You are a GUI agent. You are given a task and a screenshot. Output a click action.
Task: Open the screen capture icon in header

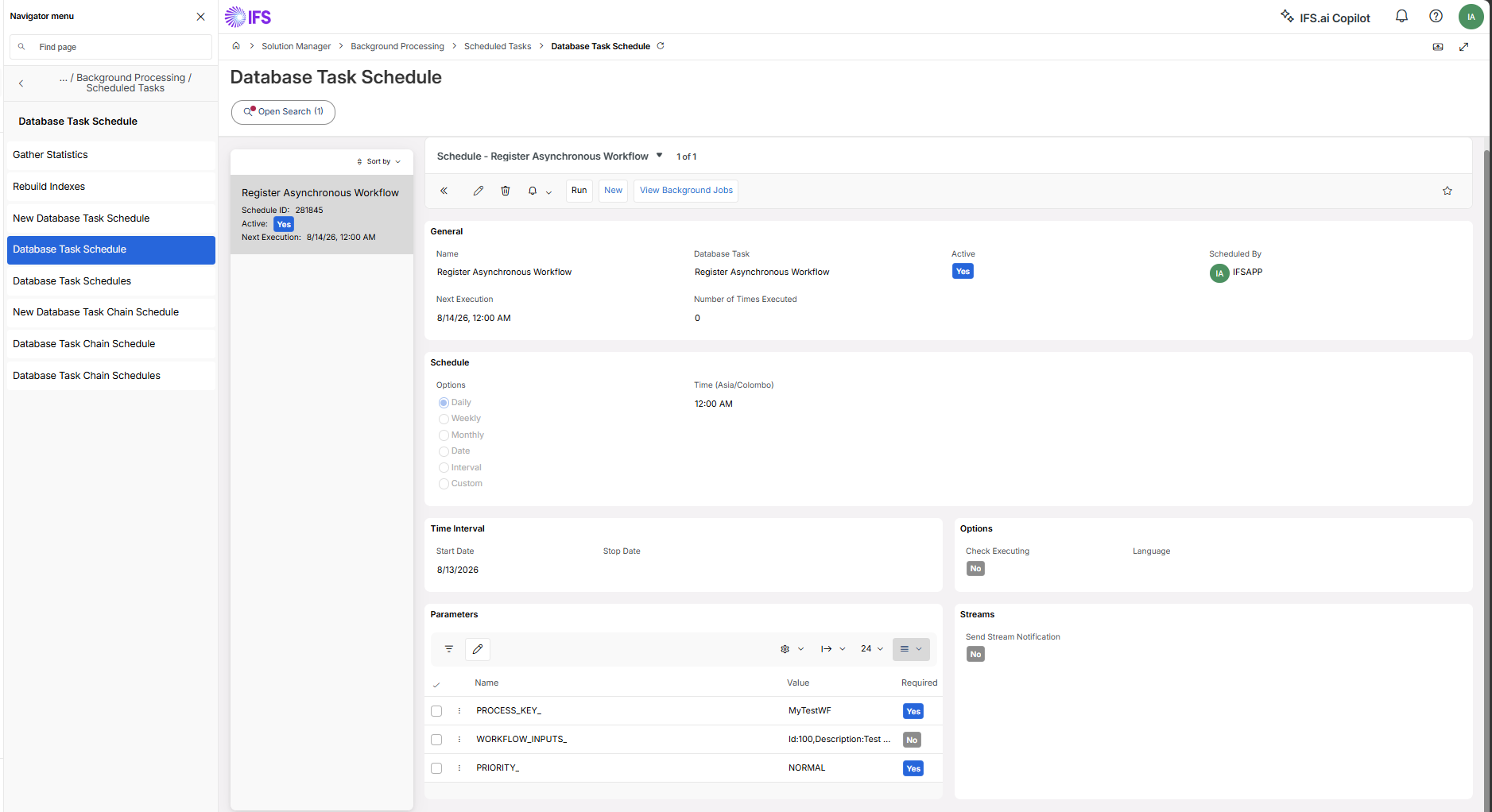[x=1438, y=47]
